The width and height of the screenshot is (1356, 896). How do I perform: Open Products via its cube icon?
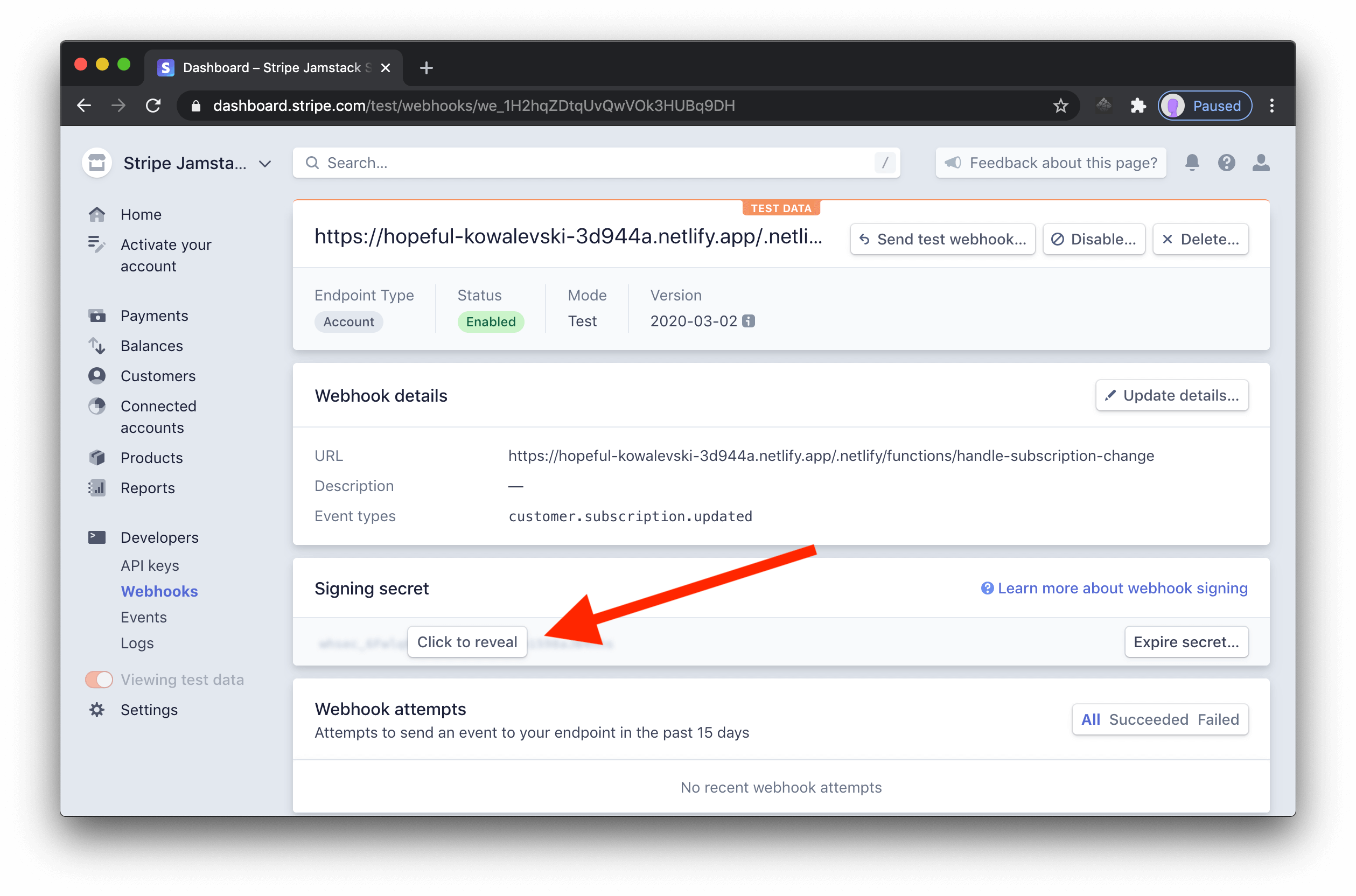pyautogui.click(x=96, y=457)
